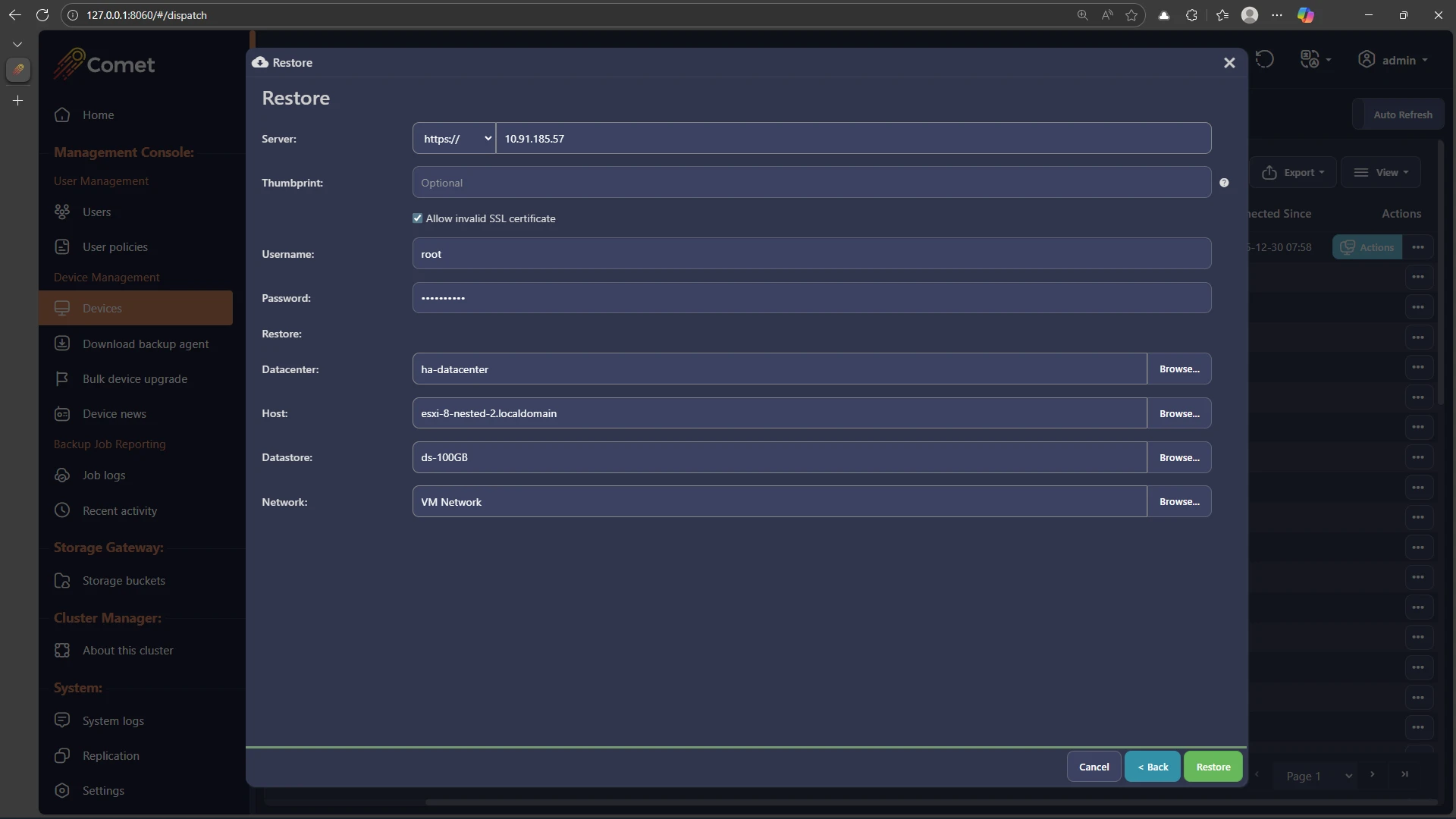Click the Server address field

click(x=853, y=138)
